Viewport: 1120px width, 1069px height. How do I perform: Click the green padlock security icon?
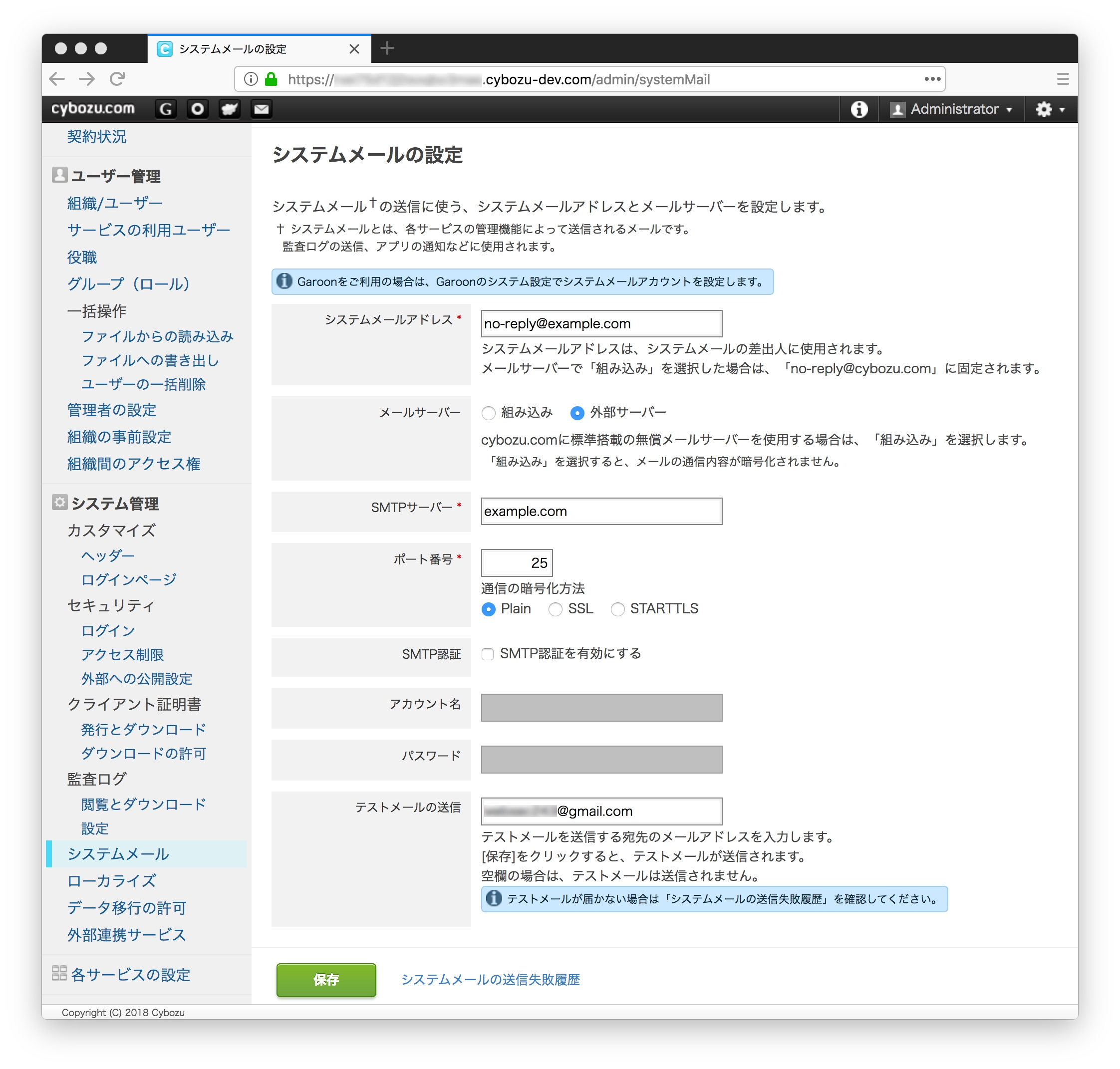tap(272, 79)
